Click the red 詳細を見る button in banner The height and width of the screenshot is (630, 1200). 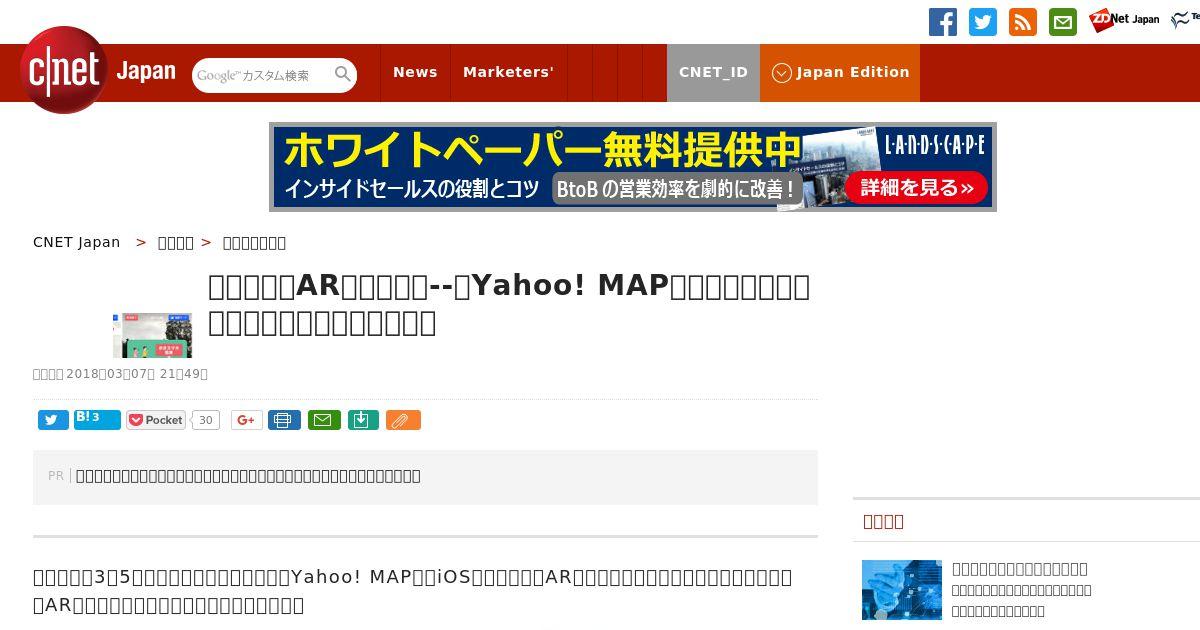[x=916, y=187]
